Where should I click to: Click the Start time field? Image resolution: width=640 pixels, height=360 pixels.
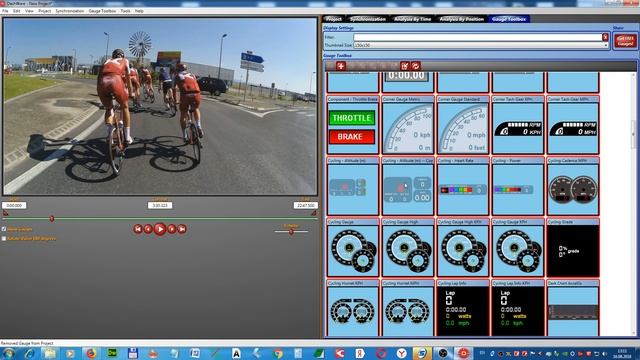coord(14,205)
